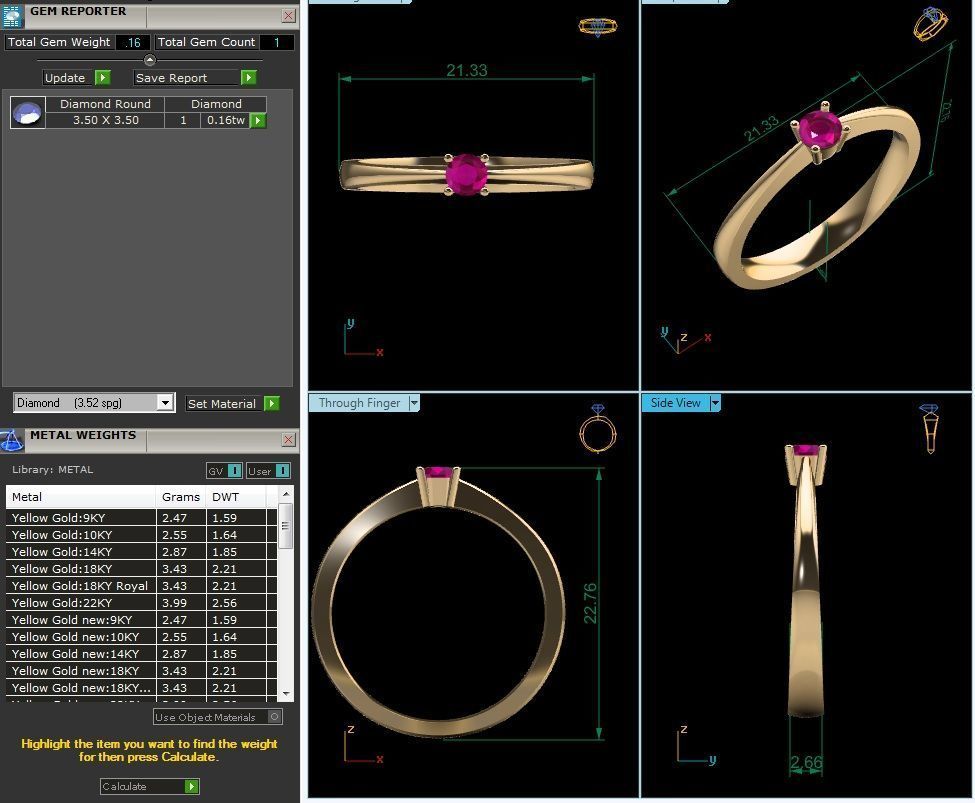Click metal list scrollbar up arrow
The width and height of the screenshot is (975, 803).
(286, 494)
